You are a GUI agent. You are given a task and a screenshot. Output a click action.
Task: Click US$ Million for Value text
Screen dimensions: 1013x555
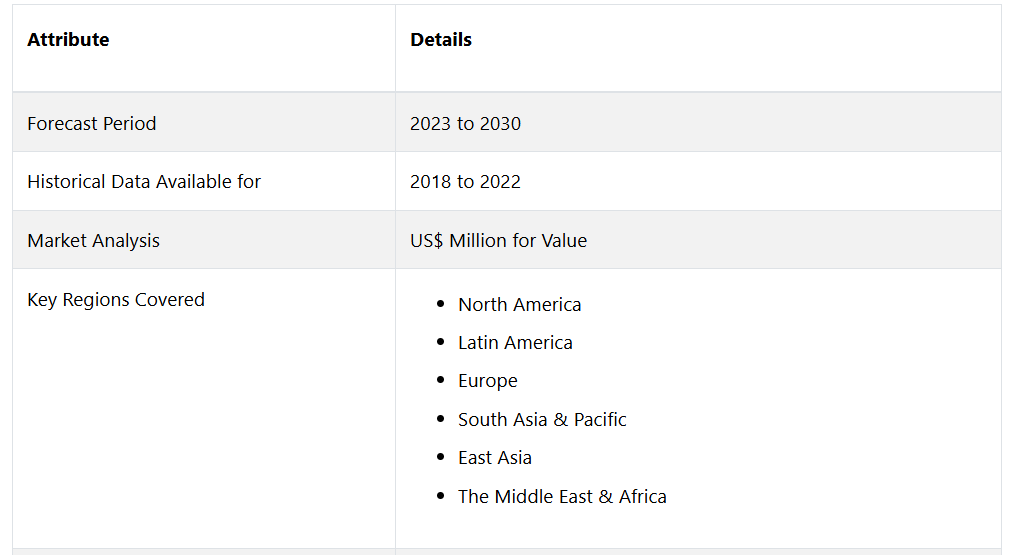click(498, 241)
